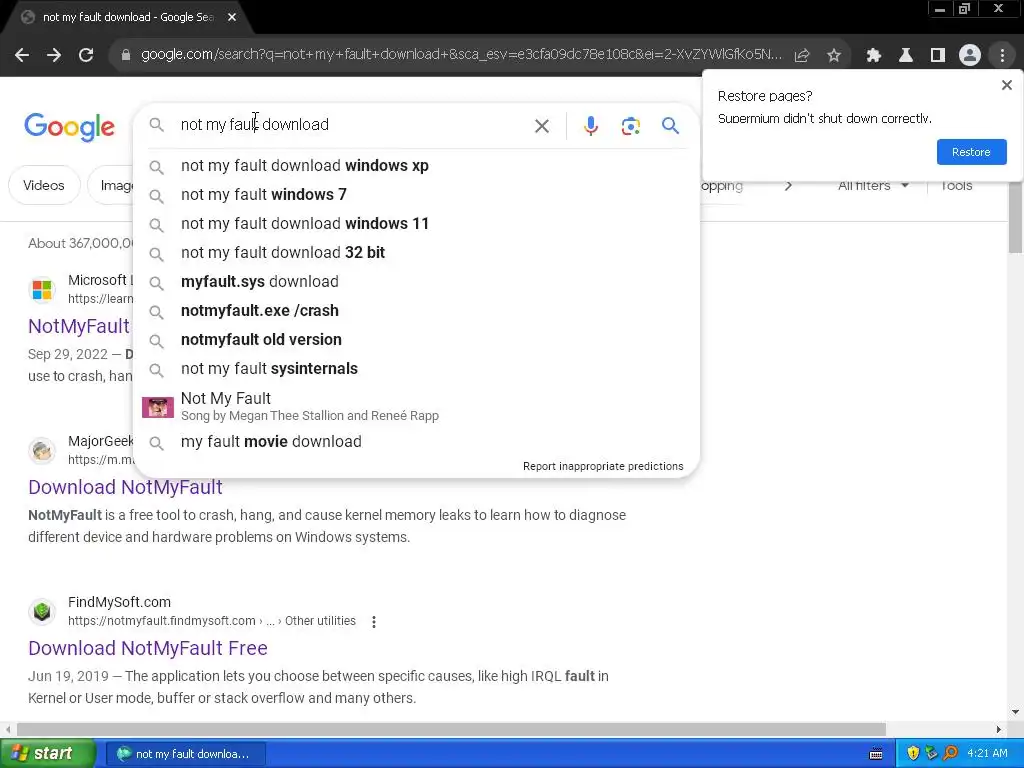This screenshot has height=768, width=1024.
Task: Click the right chevron to show more filters
Action: click(x=788, y=185)
